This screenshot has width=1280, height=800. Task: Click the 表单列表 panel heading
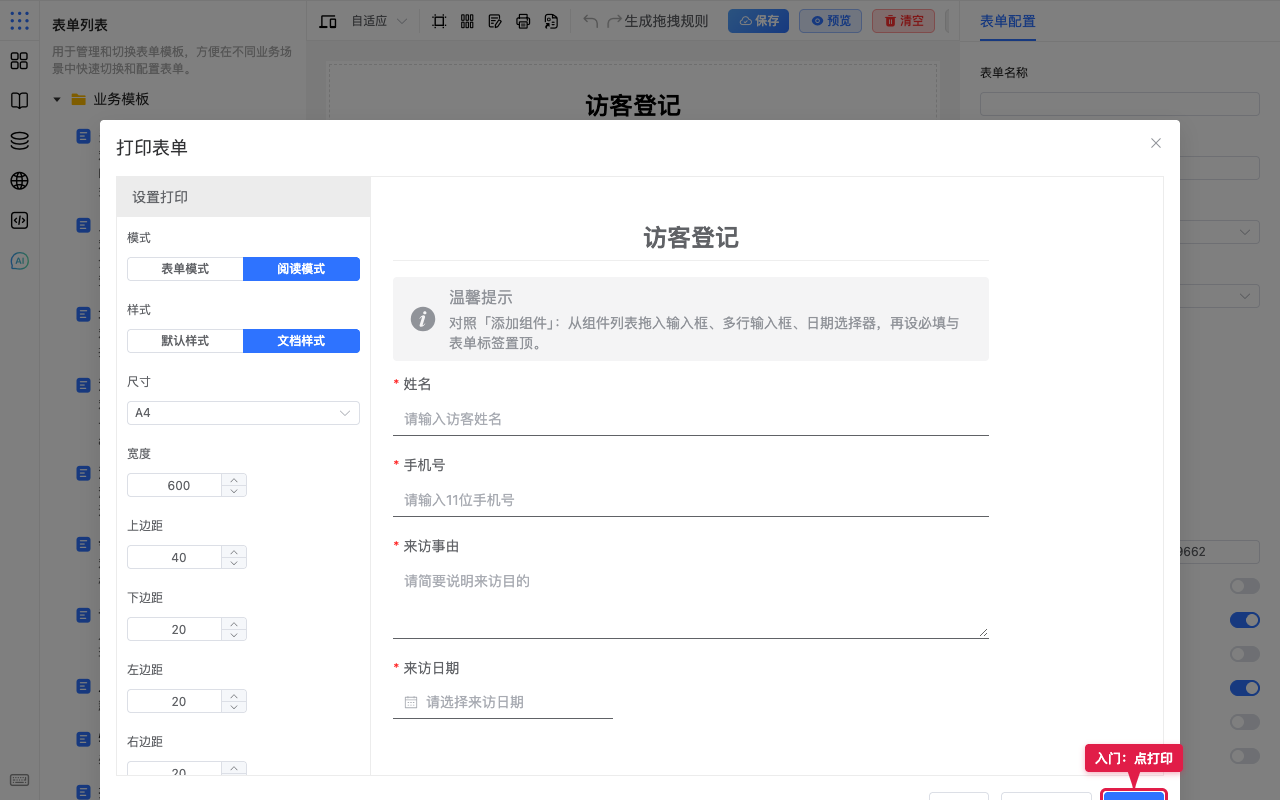[80, 25]
